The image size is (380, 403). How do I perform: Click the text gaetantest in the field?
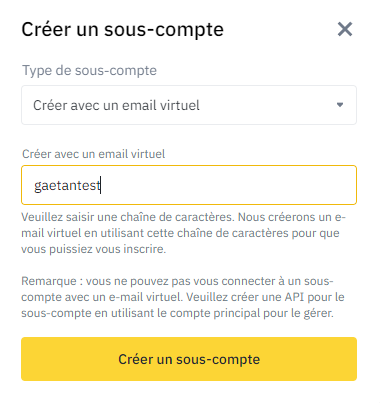coord(67,186)
